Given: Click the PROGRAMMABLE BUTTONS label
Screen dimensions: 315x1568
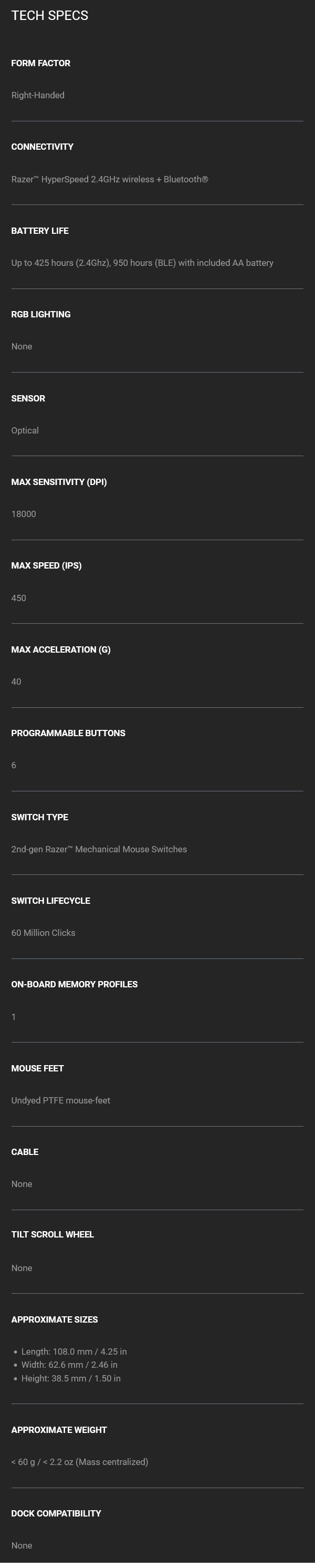Looking at the screenshot, I should [x=68, y=733].
